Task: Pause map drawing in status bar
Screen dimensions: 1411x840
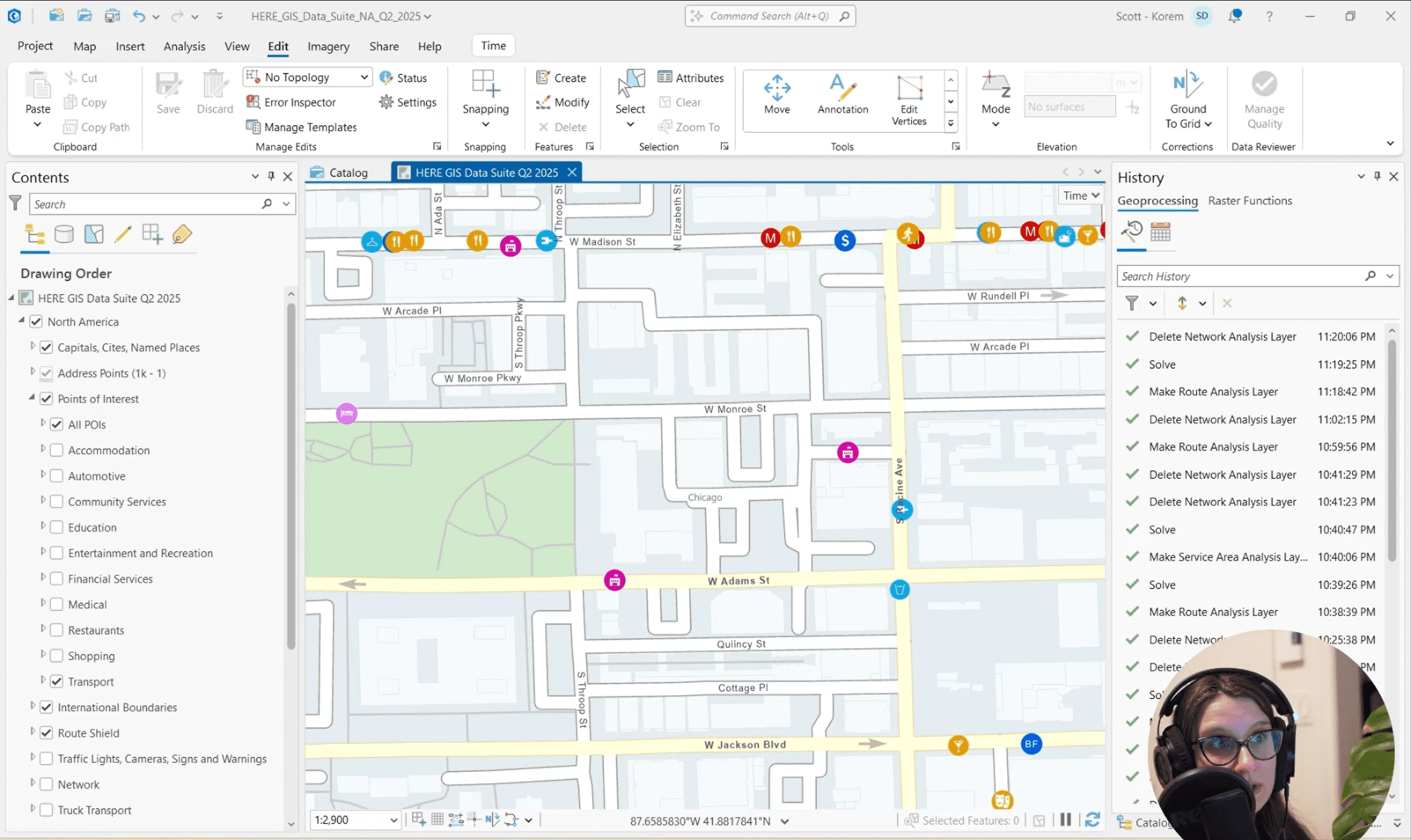Action: 1065,820
